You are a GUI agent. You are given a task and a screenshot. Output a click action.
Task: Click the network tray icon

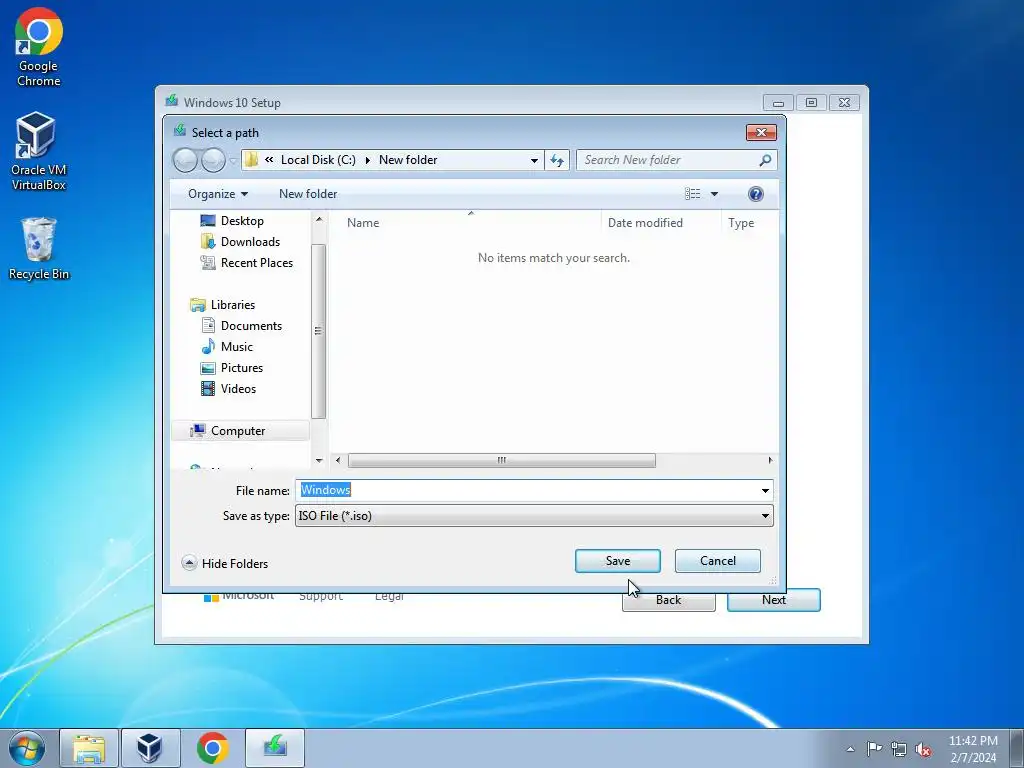click(899, 749)
